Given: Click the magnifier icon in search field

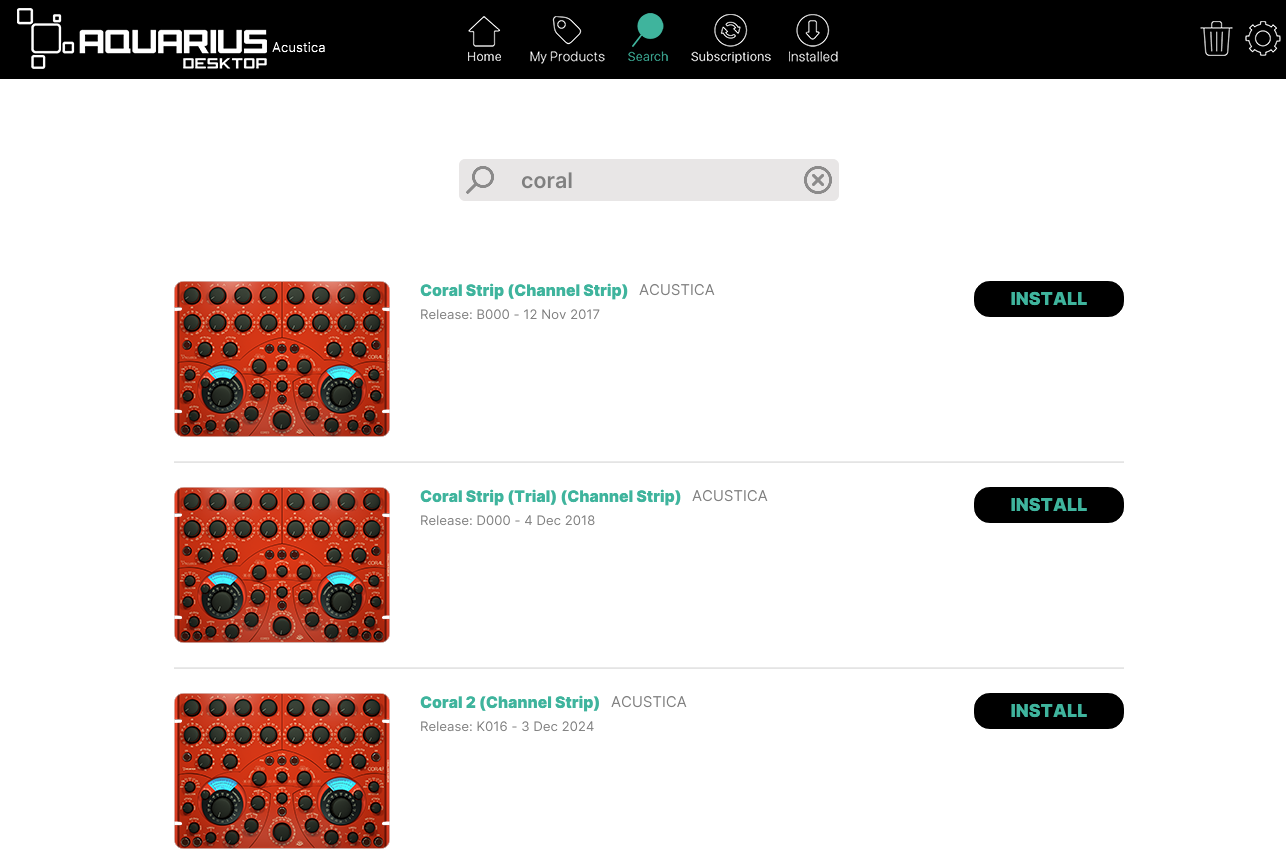Looking at the screenshot, I should 481,180.
